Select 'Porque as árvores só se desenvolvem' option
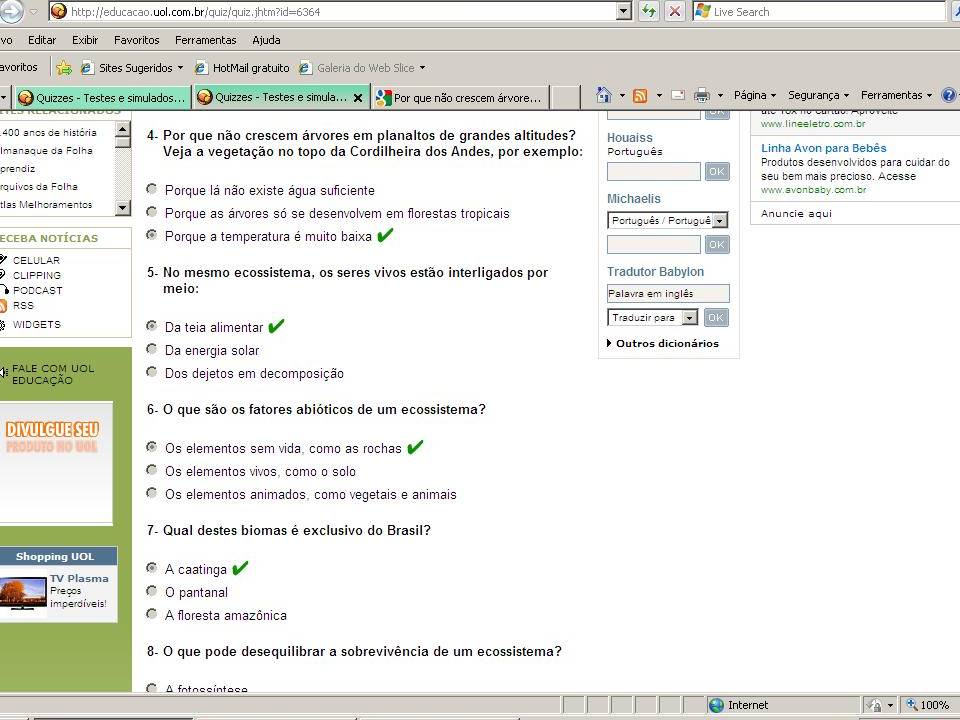The height and width of the screenshot is (720, 960). [152, 212]
